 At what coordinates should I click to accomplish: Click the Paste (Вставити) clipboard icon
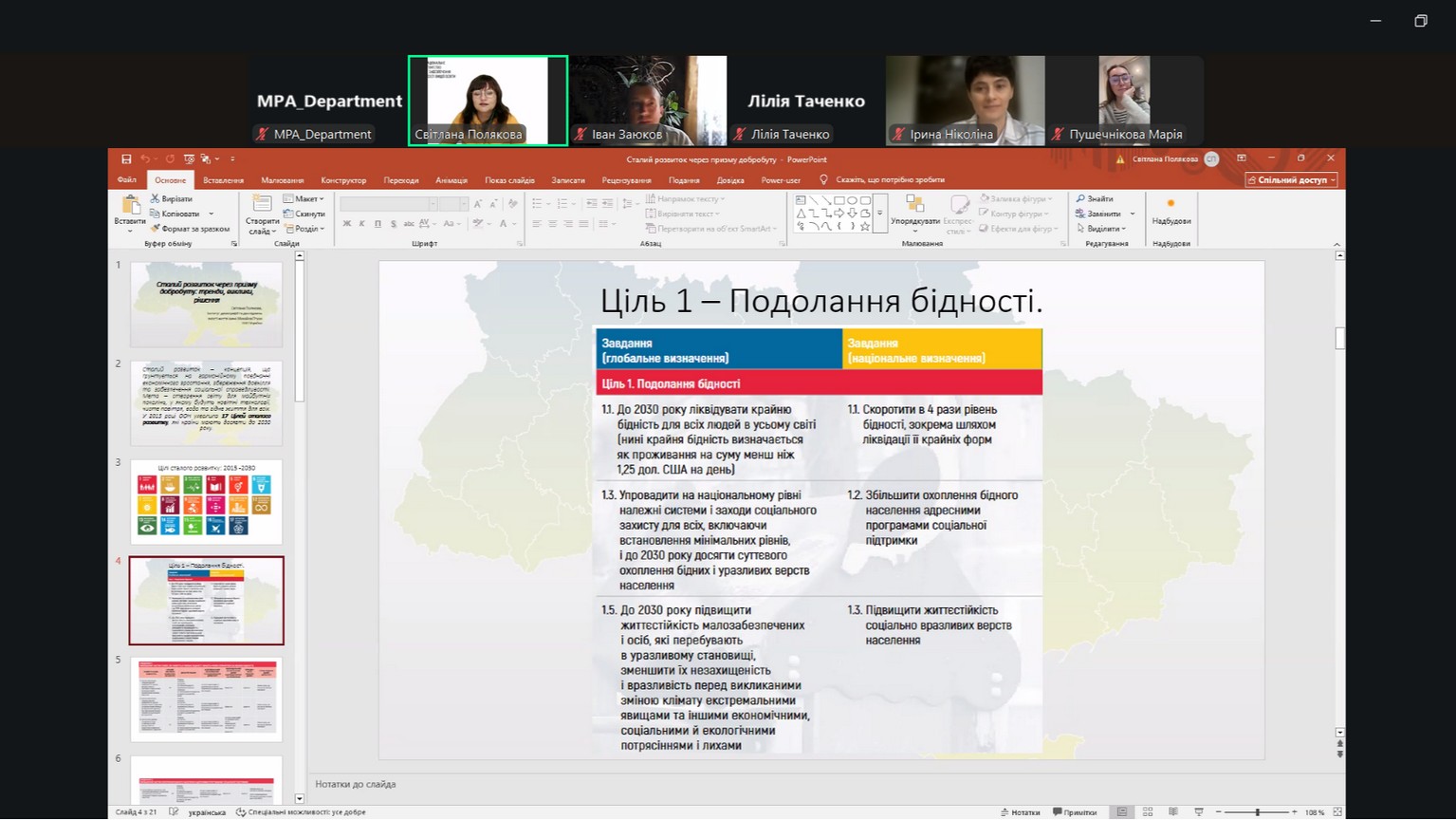pyautogui.click(x=130, y=206)
